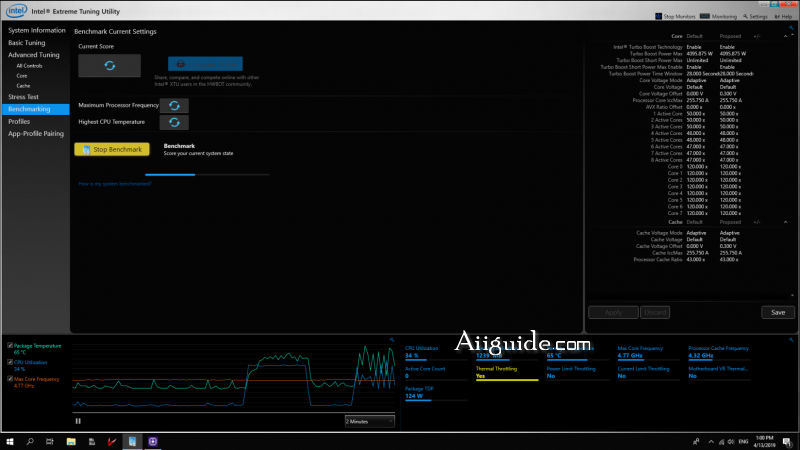Image resolution: width=800 pixels, height=450 pixels.
Task: Click the Package TDP 124 W monitor tile
Action: point(436,393)
